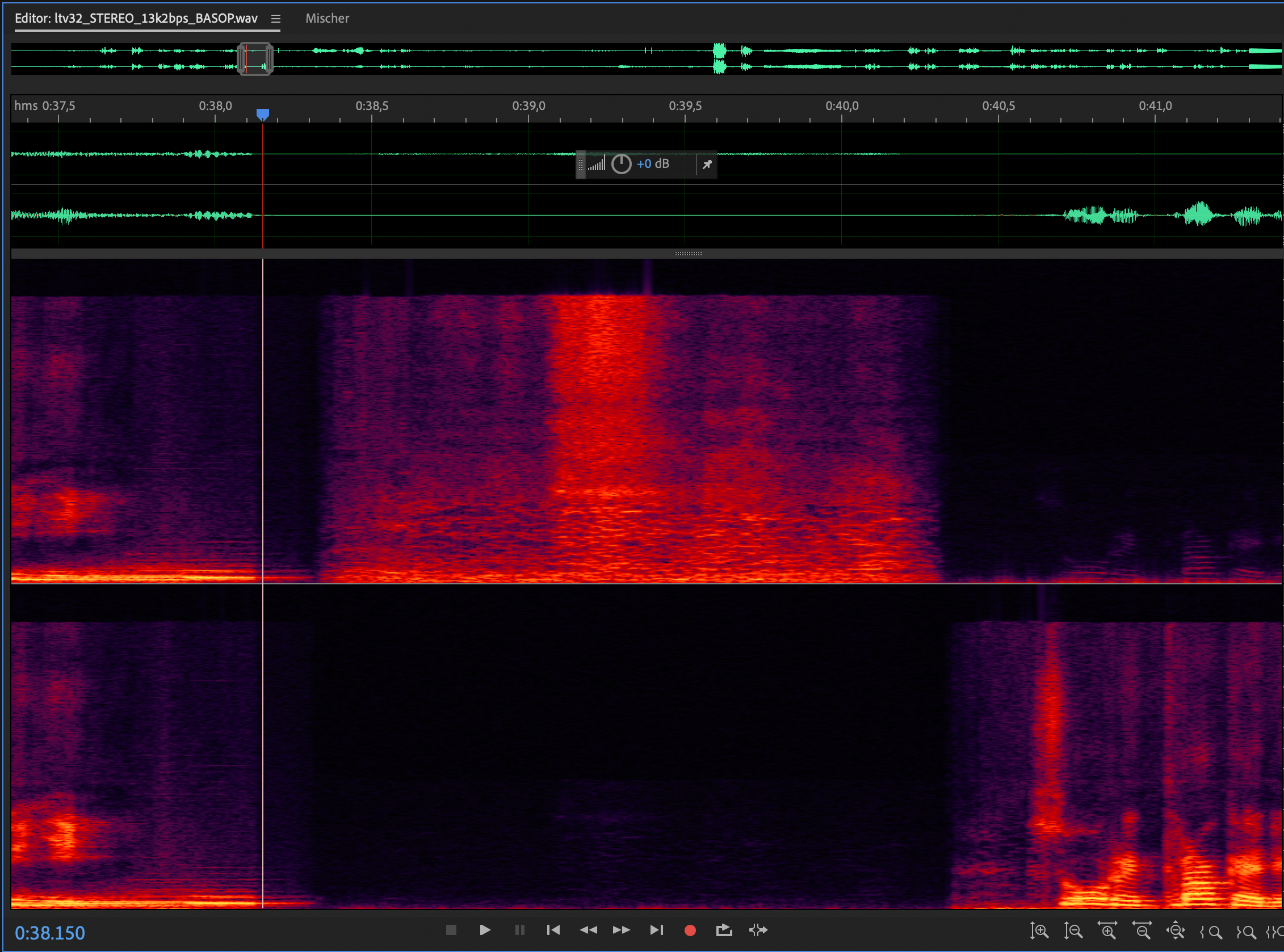Zoom in amplitude icon

point(1039,930)
